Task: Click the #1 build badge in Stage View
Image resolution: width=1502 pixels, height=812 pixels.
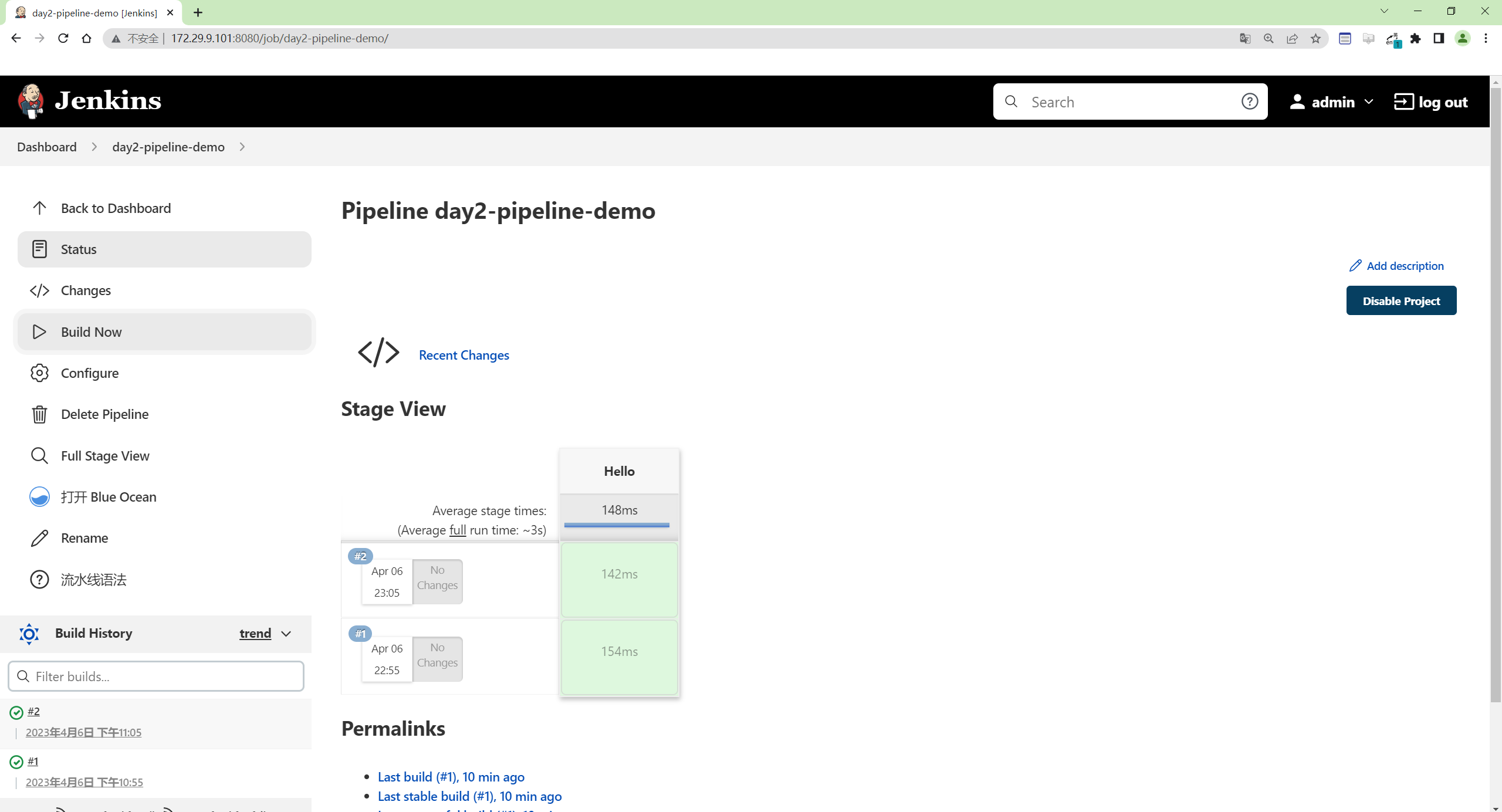Action: click(x=360, y=634)
